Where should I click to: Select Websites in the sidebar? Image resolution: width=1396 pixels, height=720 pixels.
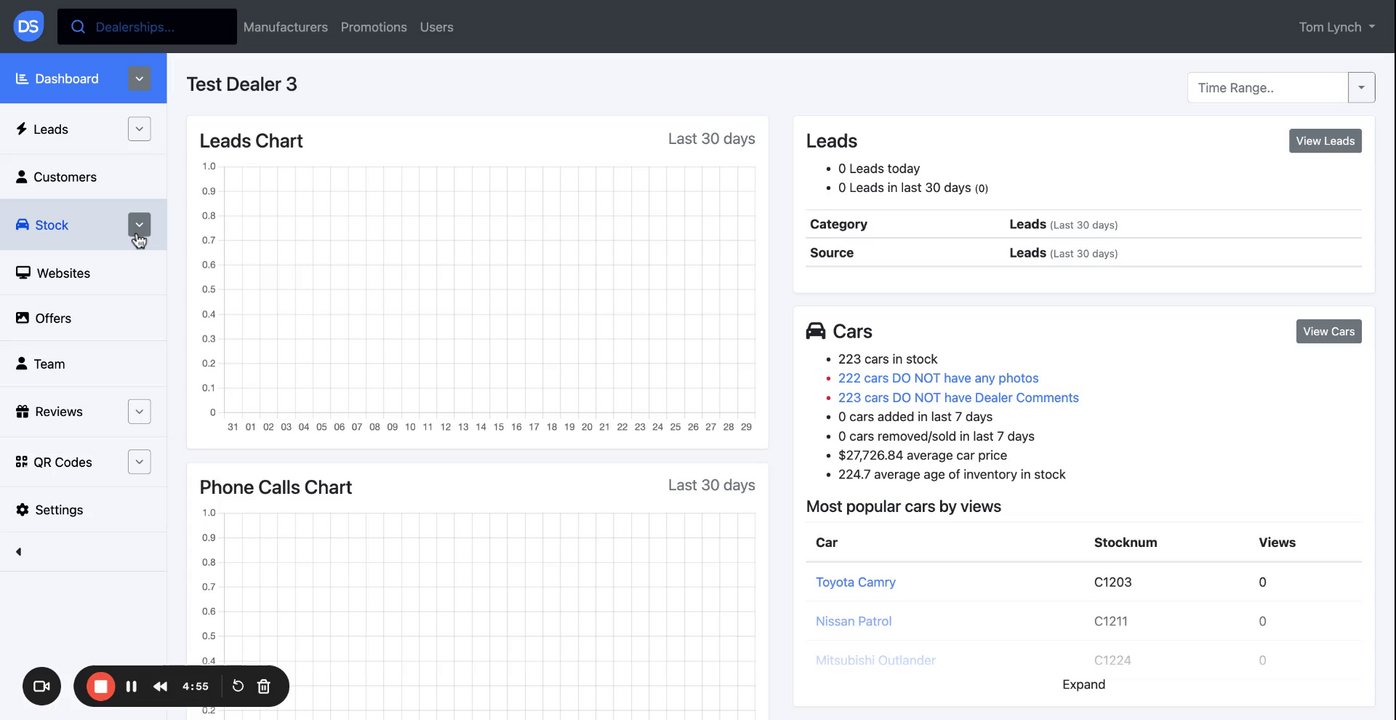click(x=83, y=273)
